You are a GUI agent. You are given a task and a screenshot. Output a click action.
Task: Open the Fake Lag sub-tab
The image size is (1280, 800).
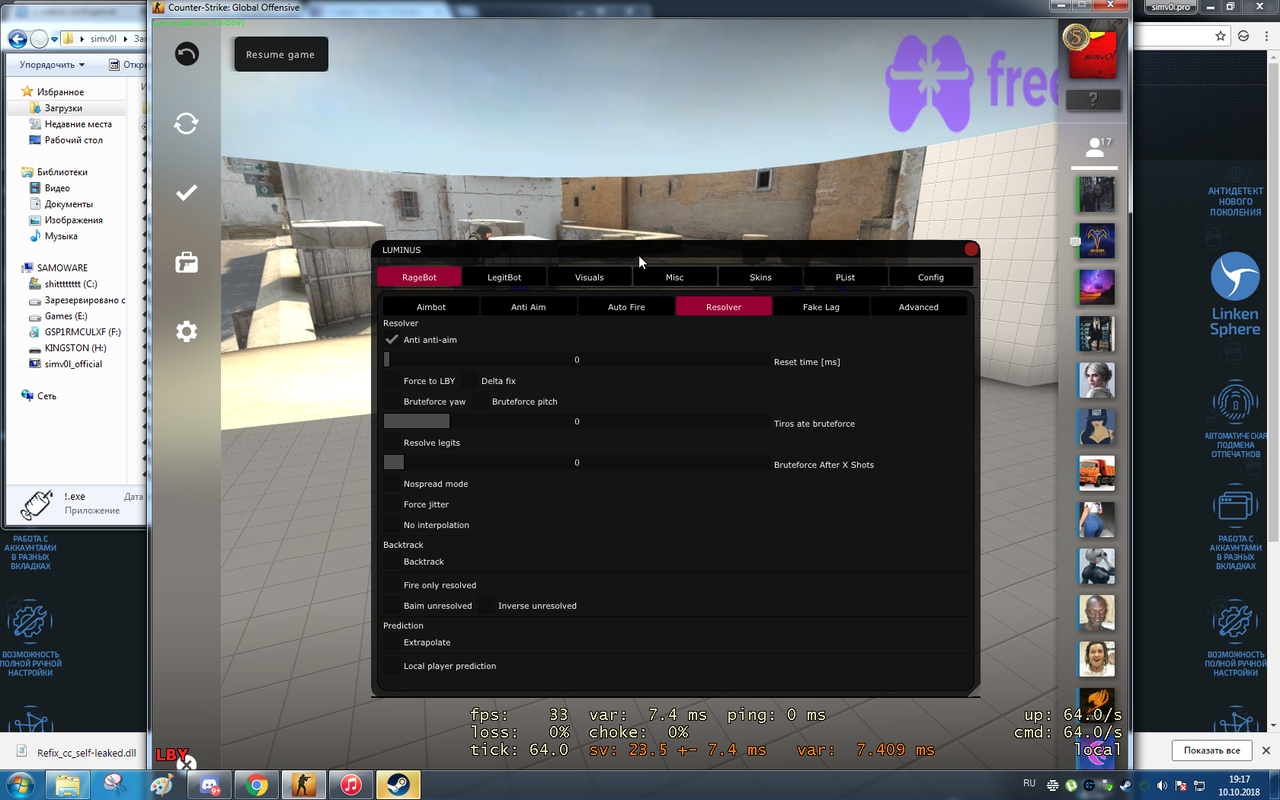tap(820, 307)
